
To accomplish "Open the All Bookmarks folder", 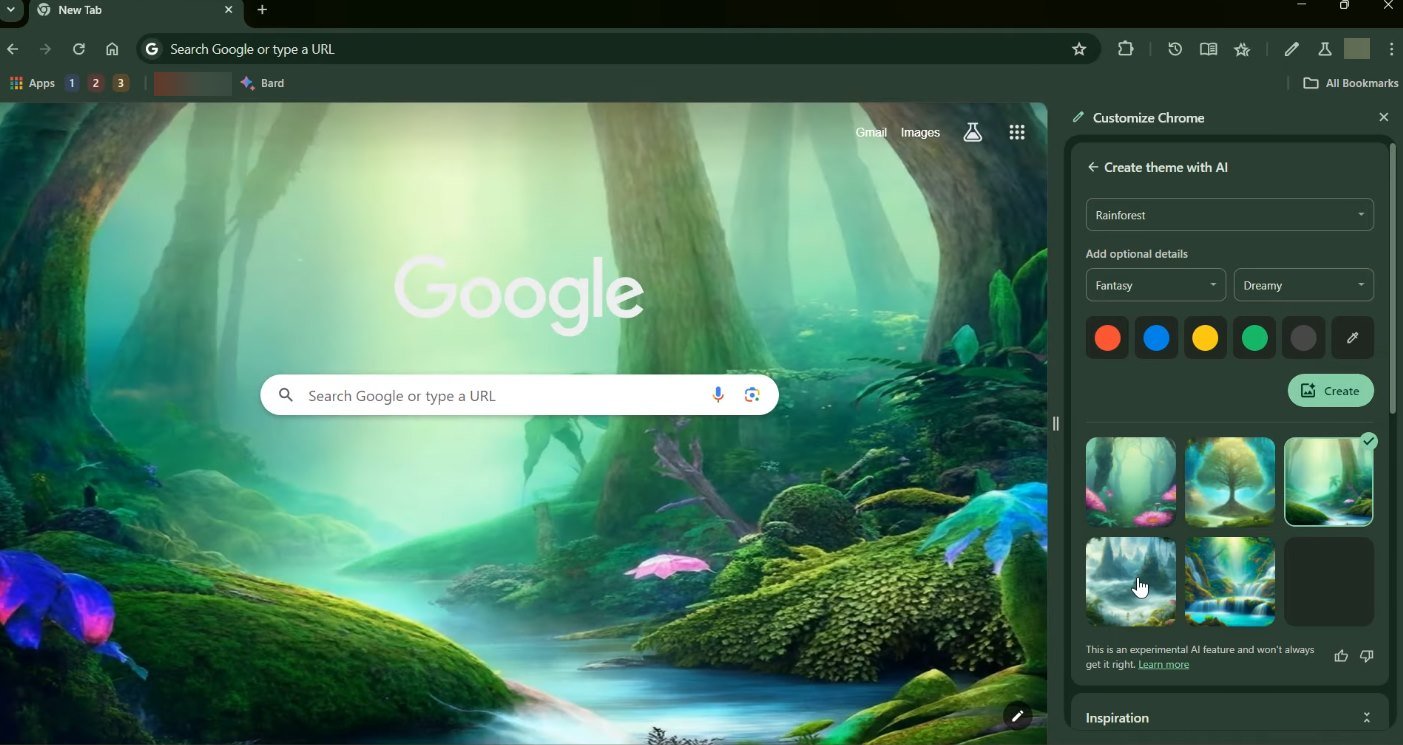I will coord(1350,83).
